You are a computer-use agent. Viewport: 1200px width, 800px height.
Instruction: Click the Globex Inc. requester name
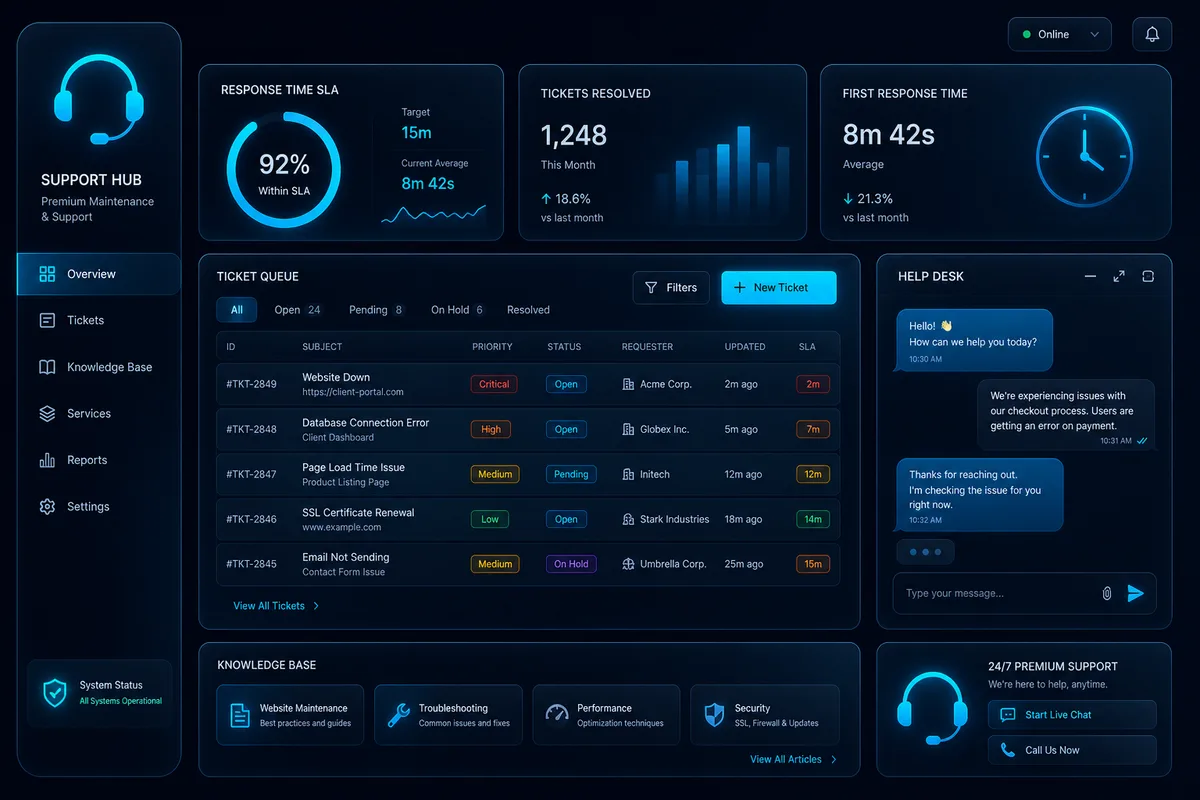click(665, 429)
